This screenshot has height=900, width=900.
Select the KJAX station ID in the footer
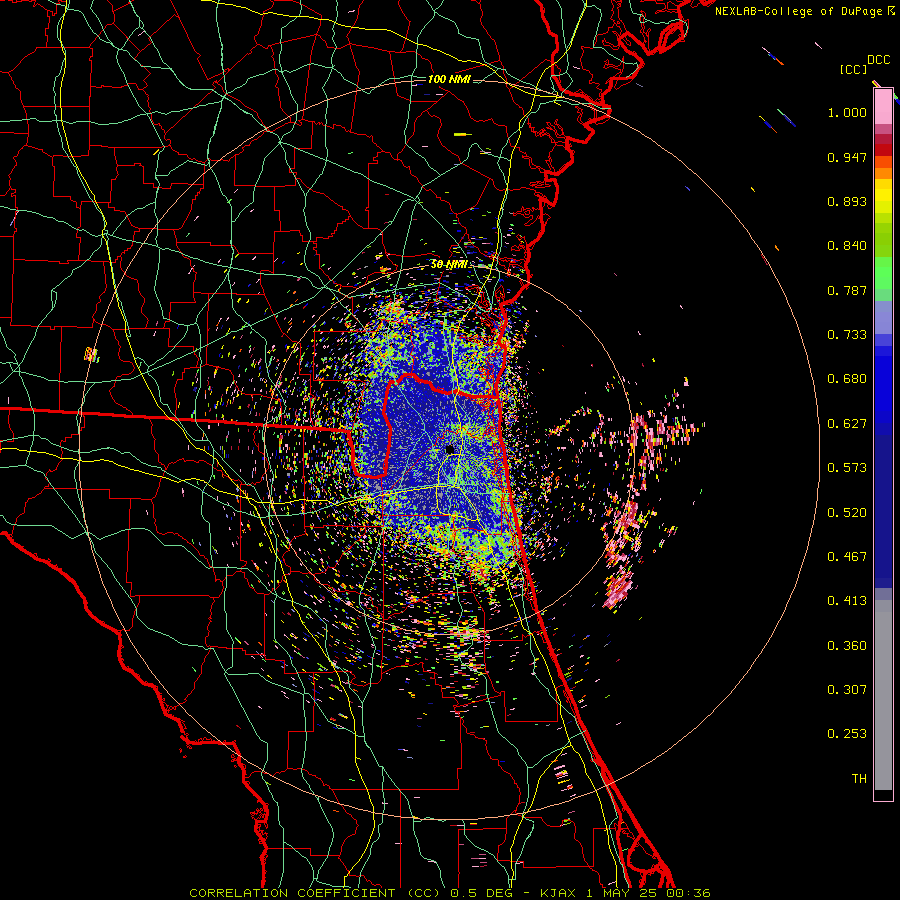(x=560, y=893)
